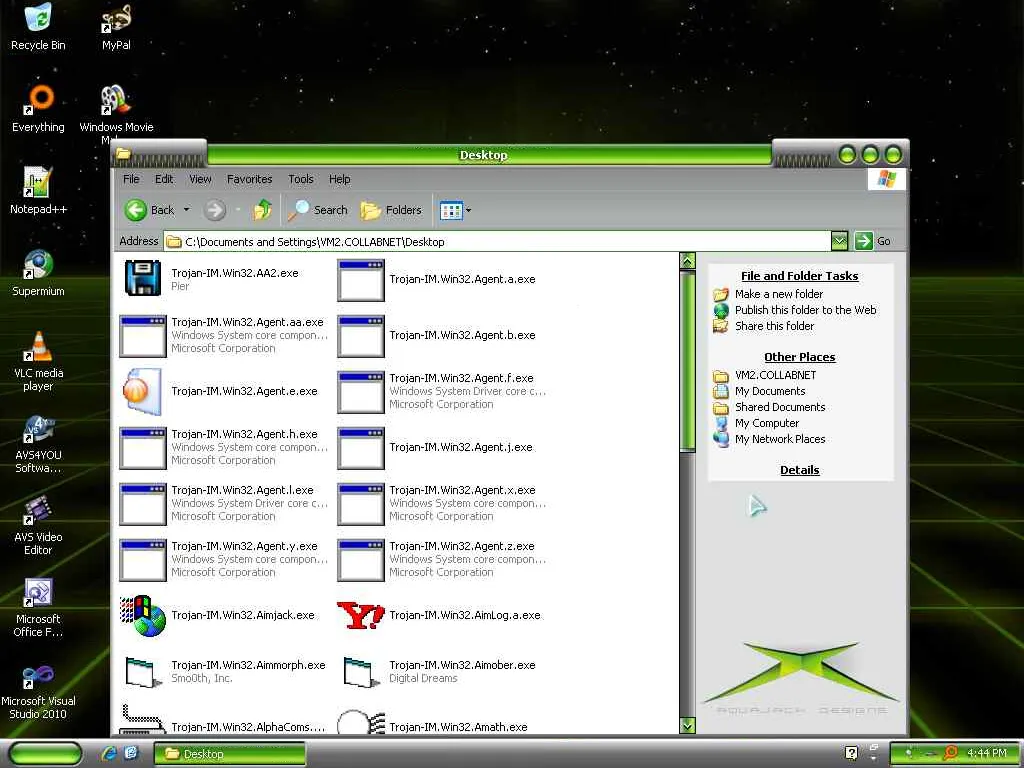
Task: Open the Microsoft Office shortcut icon
Action: coord(38,608)
